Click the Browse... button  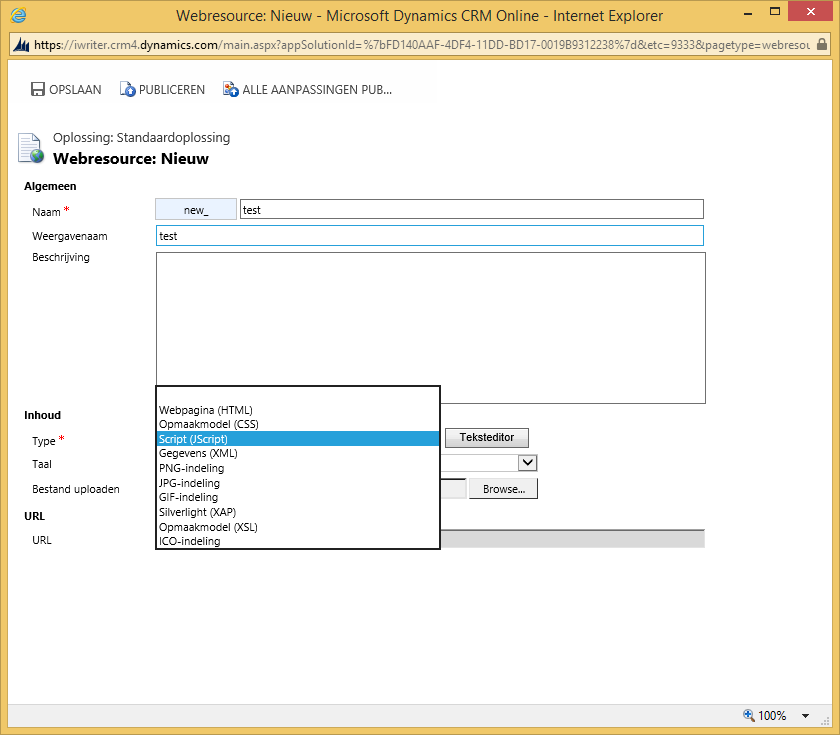click(x=503, y=489)
